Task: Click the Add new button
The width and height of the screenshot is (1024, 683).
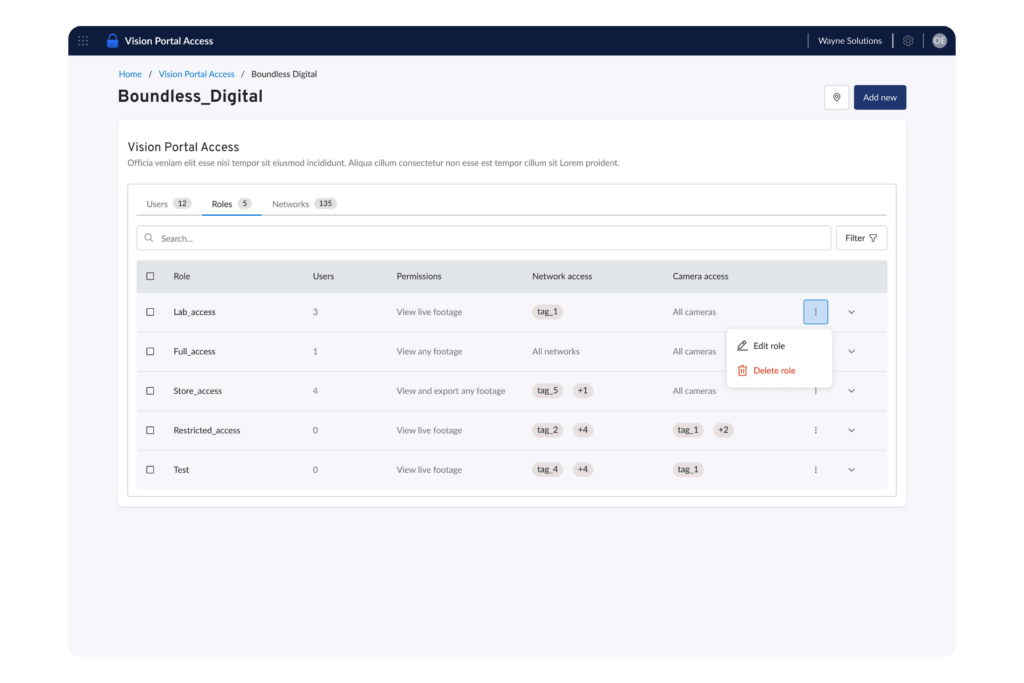Action: (x=879, y=96)
